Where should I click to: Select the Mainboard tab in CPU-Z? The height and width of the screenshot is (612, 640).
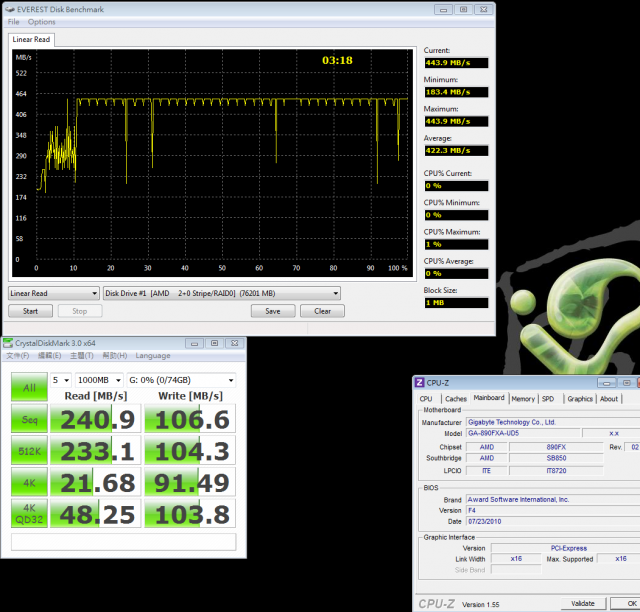pyautogui.click(x=489, y=398)
